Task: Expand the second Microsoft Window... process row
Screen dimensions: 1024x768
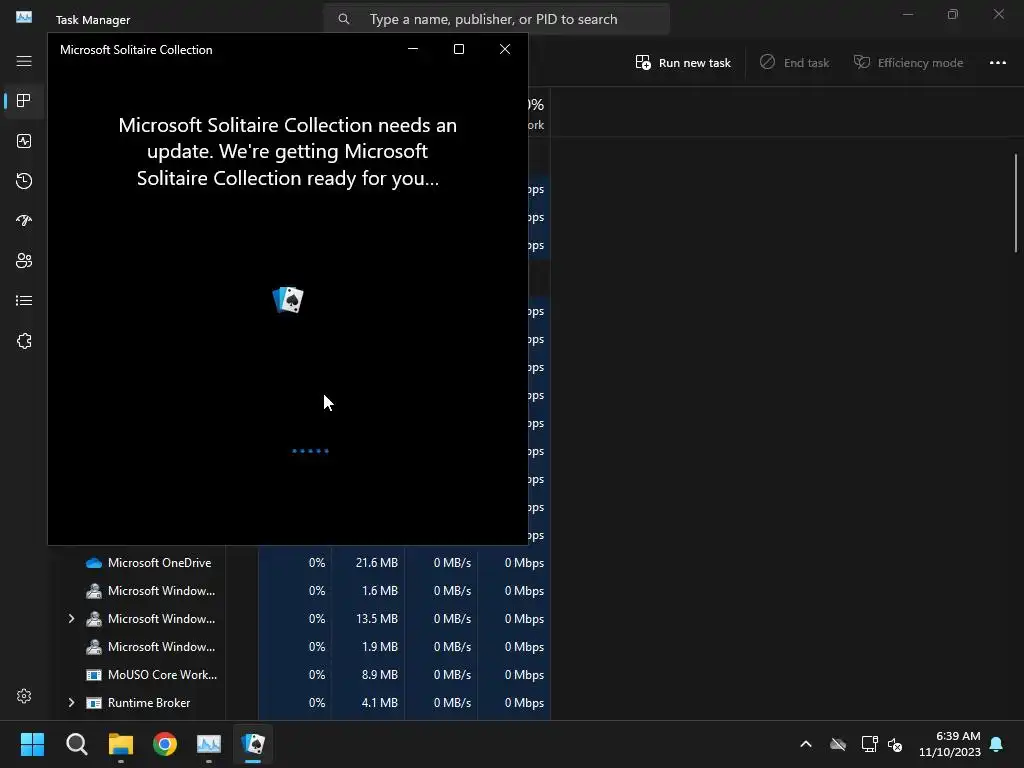Action: [71, 618]
